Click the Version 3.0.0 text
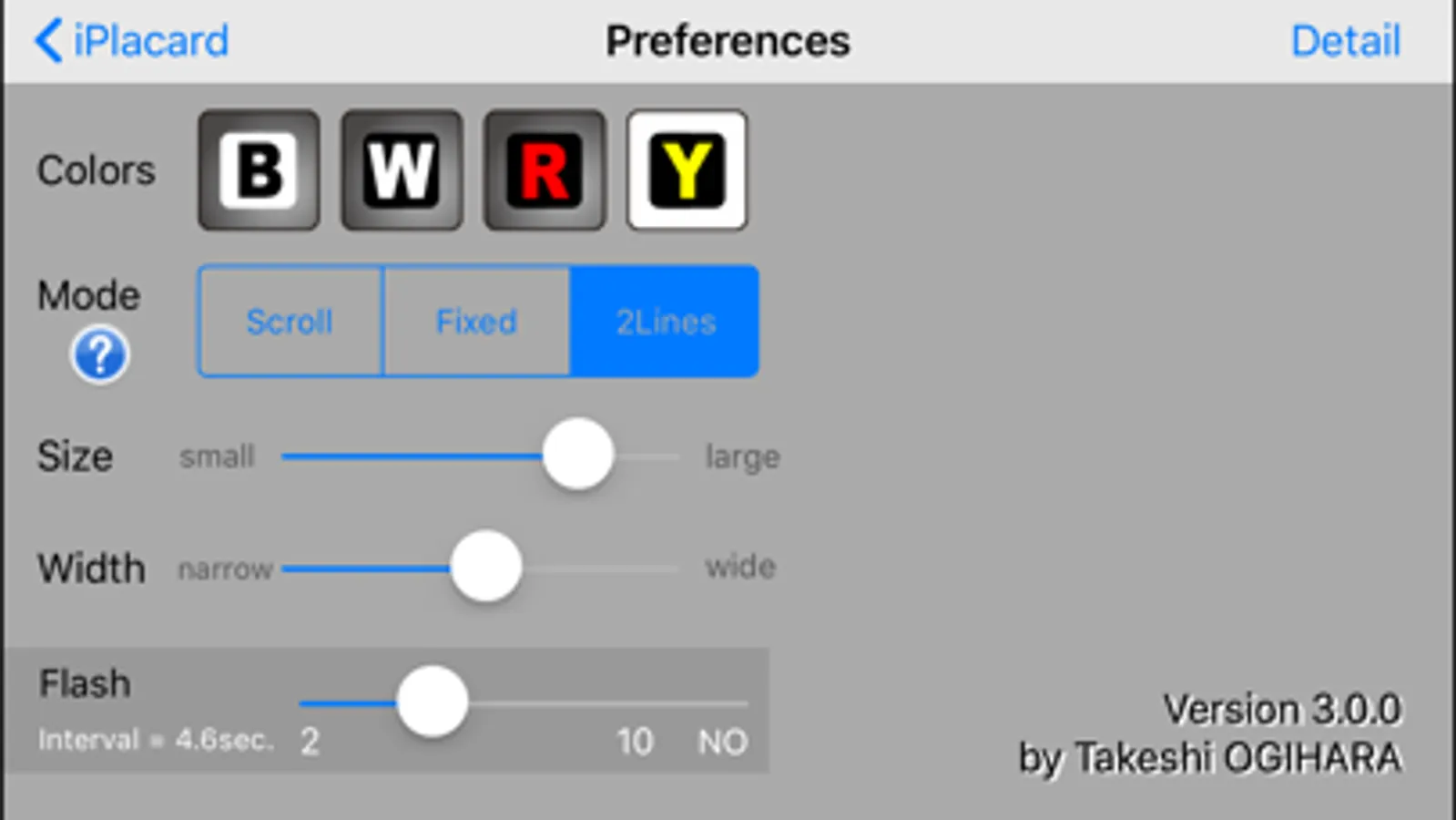Viewport: 1456px width, 820px height. [x=1281, y=709]
